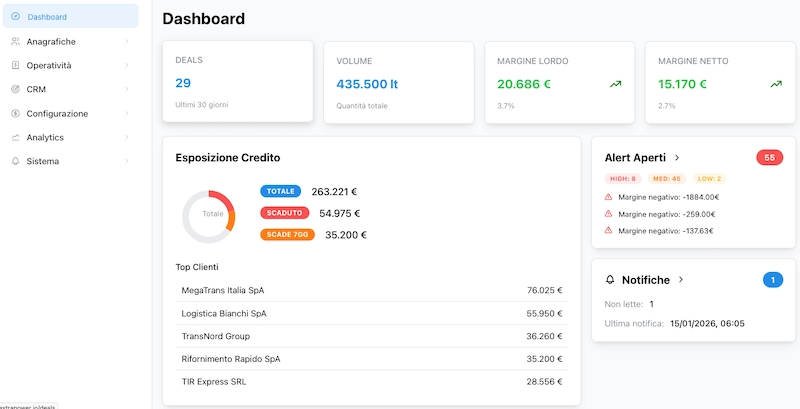Open the Deals card showing 29
This screenshot has width=800, height=409.
(237, 82)
